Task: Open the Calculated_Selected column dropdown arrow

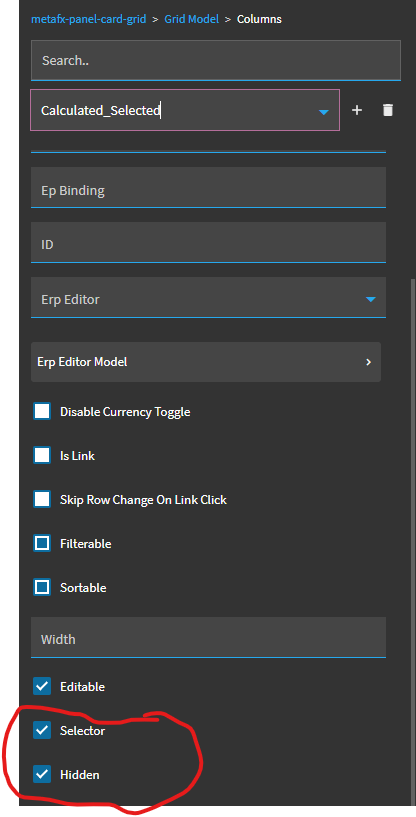Action: click(324, 112)
